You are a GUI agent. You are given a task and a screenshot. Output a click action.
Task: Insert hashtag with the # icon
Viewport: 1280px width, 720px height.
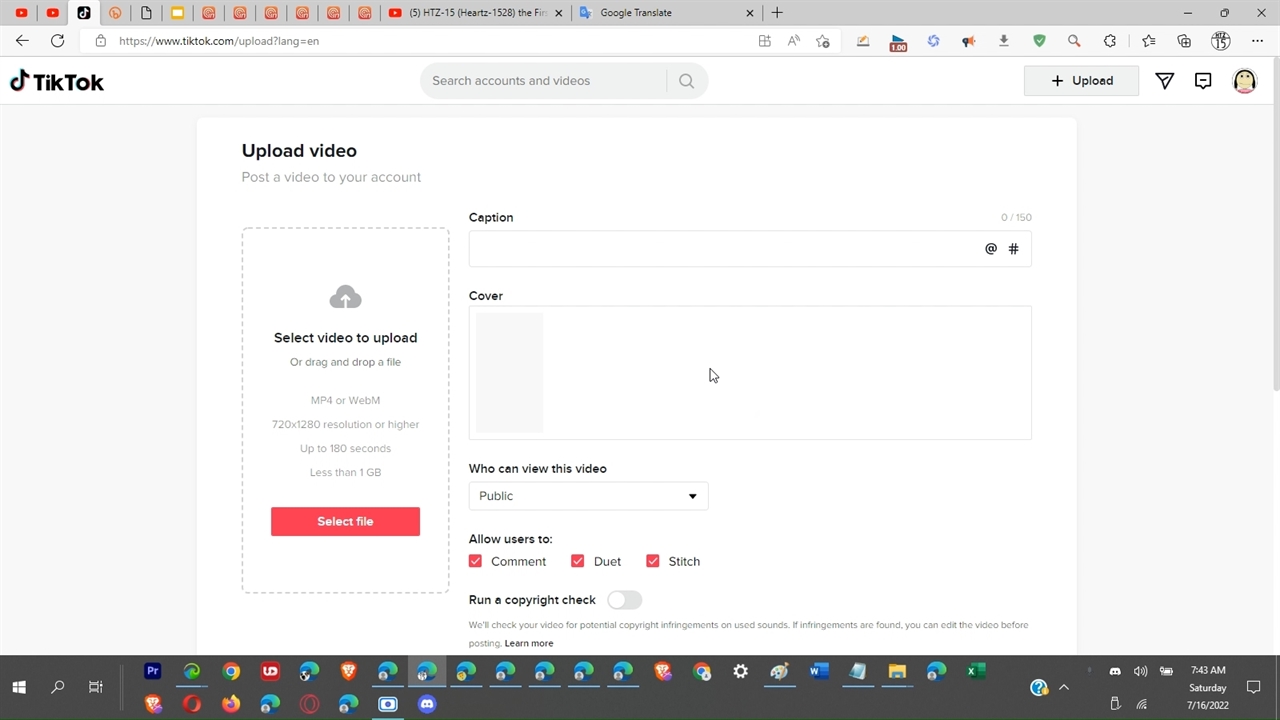pos(1013,249)
